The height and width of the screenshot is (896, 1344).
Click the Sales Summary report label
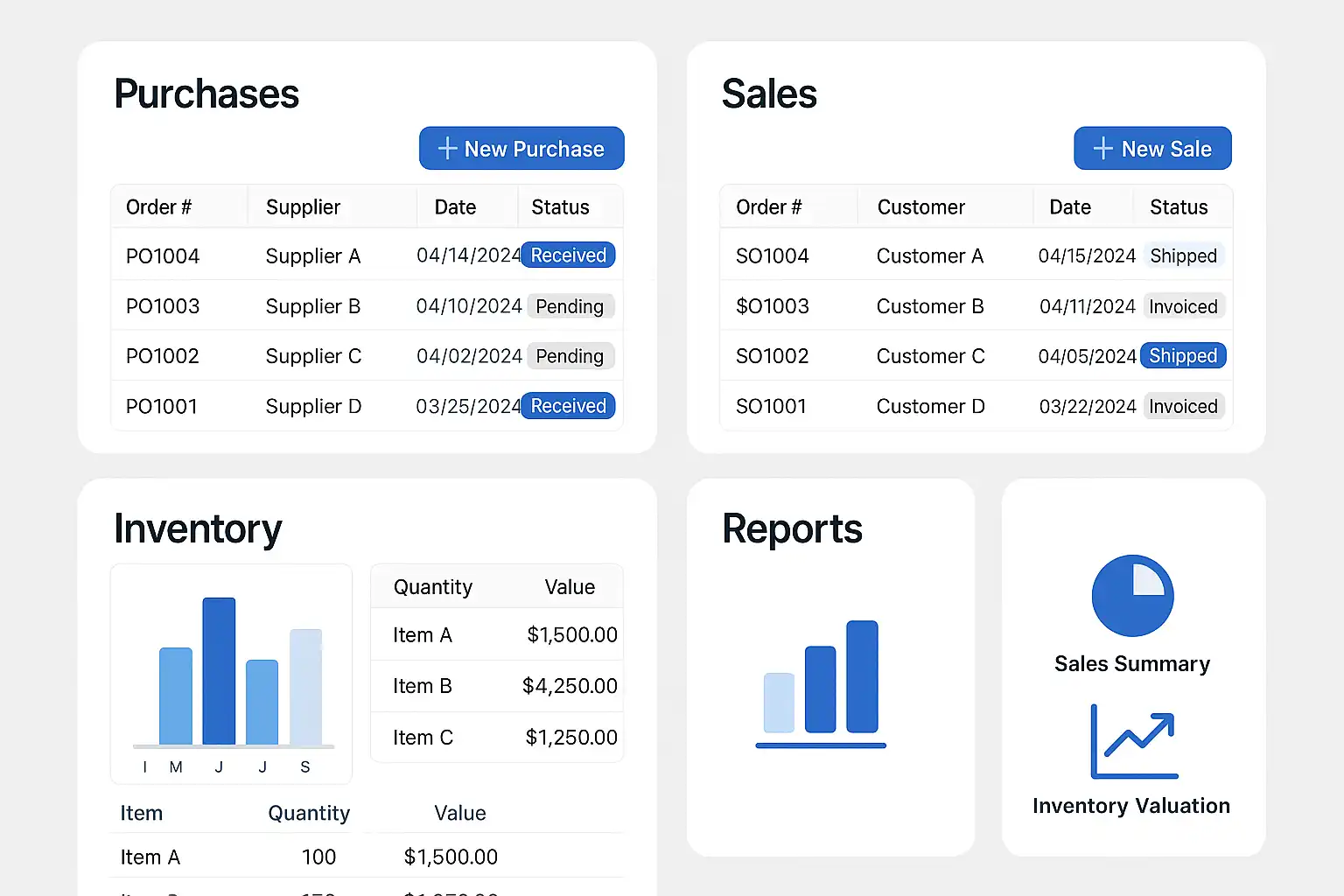[x=1132, y=664]
